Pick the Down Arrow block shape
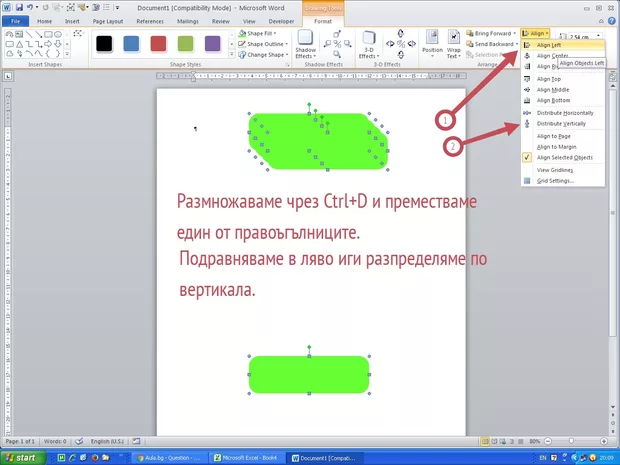 (x=58, y=44)
